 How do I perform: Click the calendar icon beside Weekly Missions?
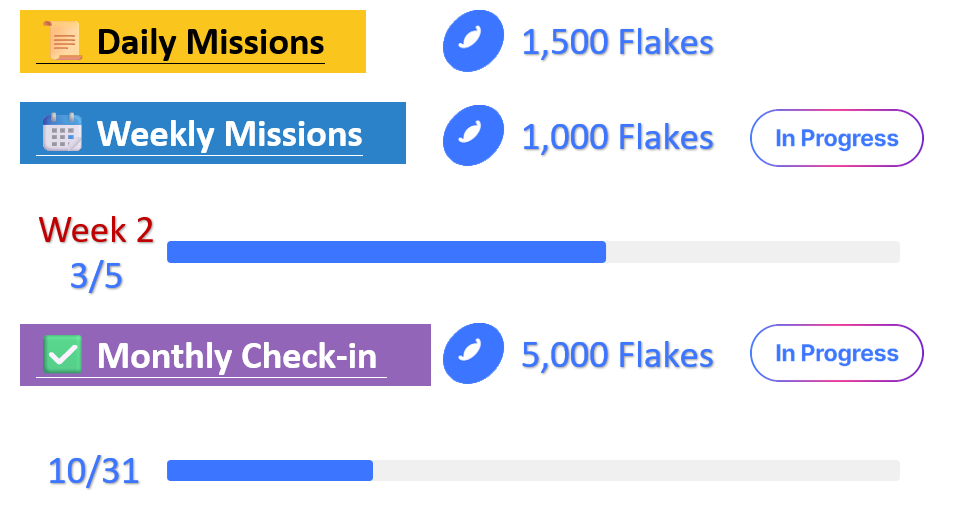click(x=62, y=132)
